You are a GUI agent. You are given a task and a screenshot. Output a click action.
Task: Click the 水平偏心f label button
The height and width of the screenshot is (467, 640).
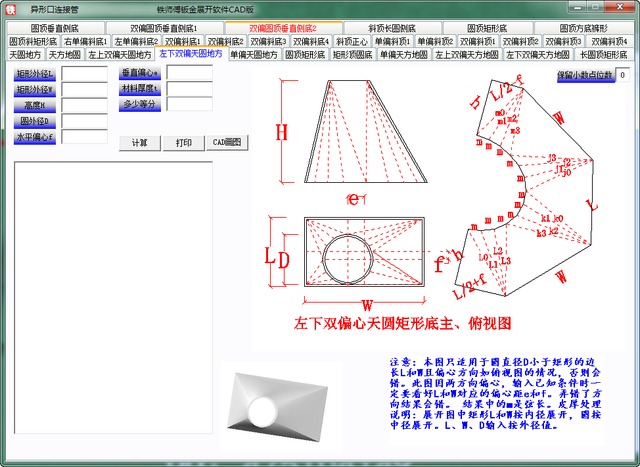(35, 137)
